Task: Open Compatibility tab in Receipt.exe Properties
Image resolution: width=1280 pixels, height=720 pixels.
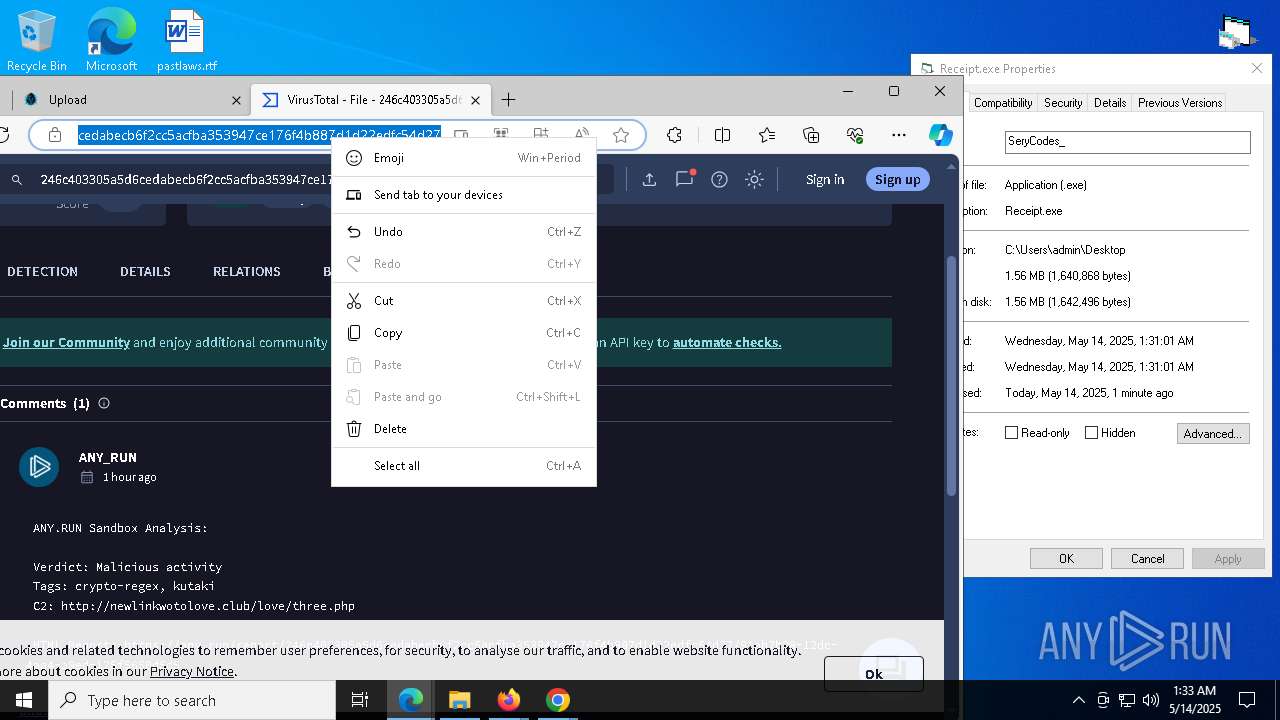Action: (x=1002, y=103)
